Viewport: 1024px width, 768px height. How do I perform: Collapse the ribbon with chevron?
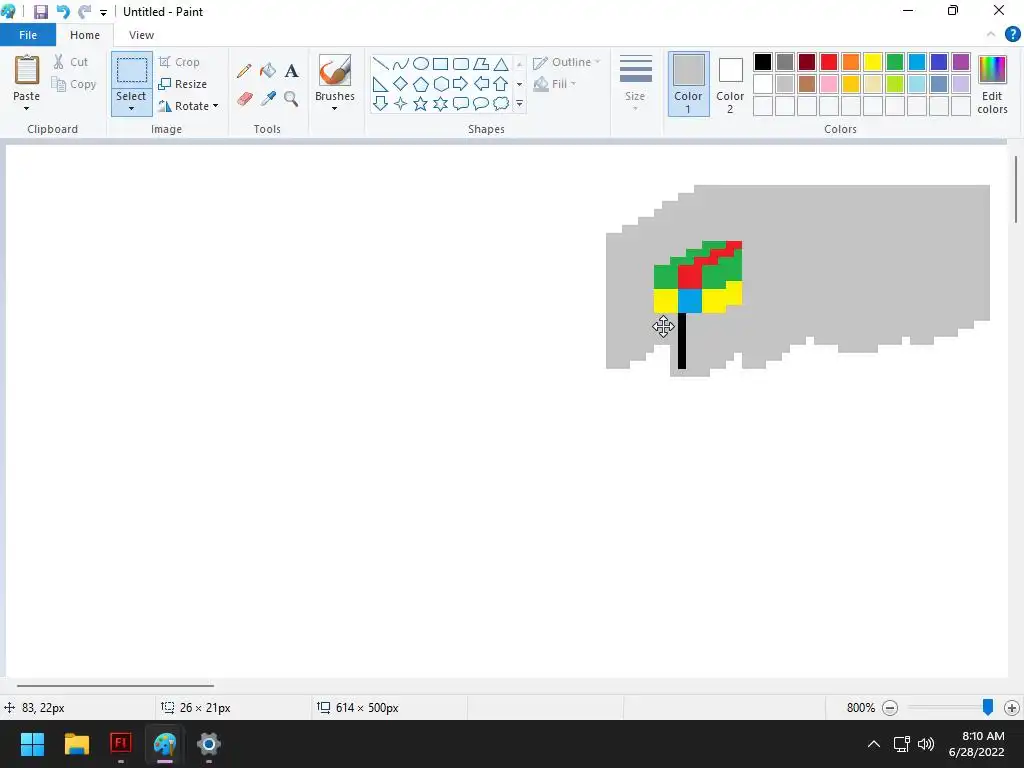click(991, 35)
